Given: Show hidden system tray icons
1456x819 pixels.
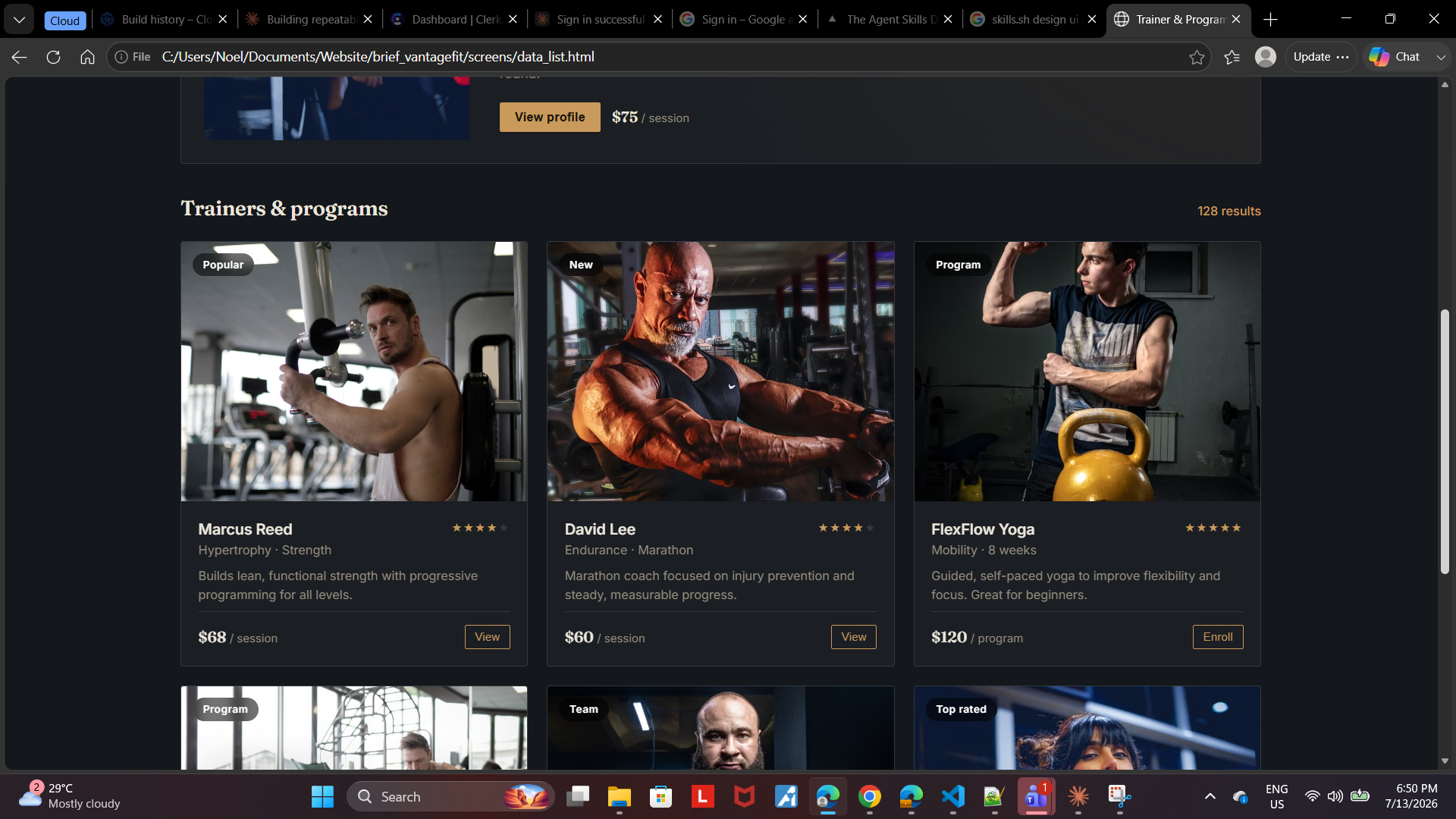Looking at the screenshot, I should coord(1210,796).
